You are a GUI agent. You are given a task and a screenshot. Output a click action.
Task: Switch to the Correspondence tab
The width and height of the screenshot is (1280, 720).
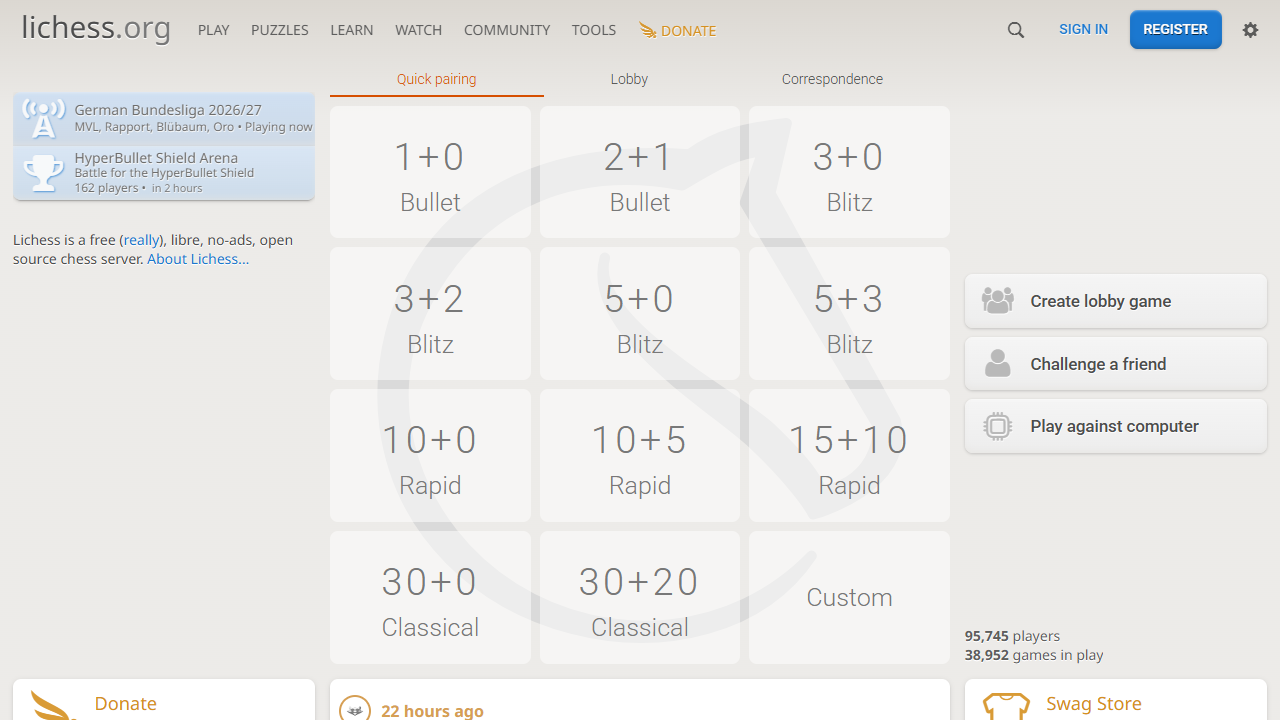coord(832,79)
